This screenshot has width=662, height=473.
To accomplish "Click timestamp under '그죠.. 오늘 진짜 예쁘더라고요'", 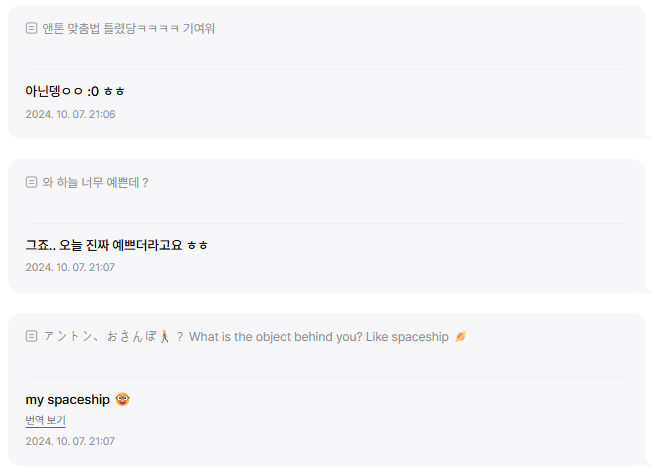I will (x=70, y=267).
